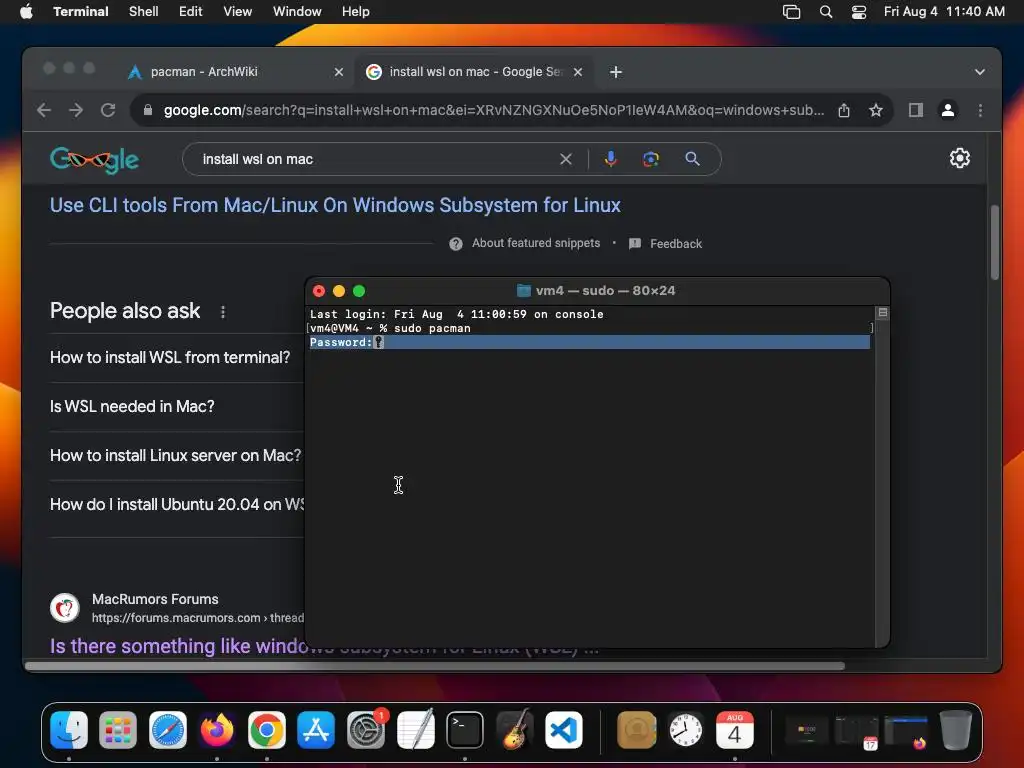1024x768 pixels.
Task: Click the Terminal scrollback marker icon
Action: coord(882,313)
